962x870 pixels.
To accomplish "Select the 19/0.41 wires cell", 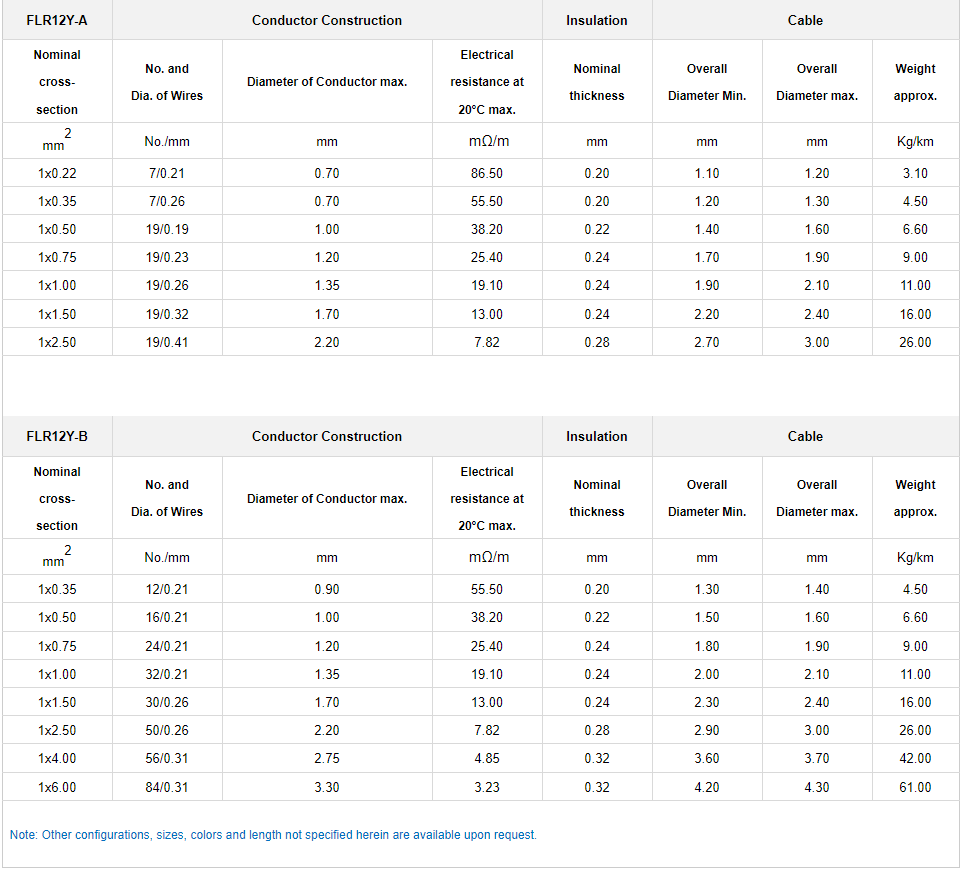I will tap(166, 342).
